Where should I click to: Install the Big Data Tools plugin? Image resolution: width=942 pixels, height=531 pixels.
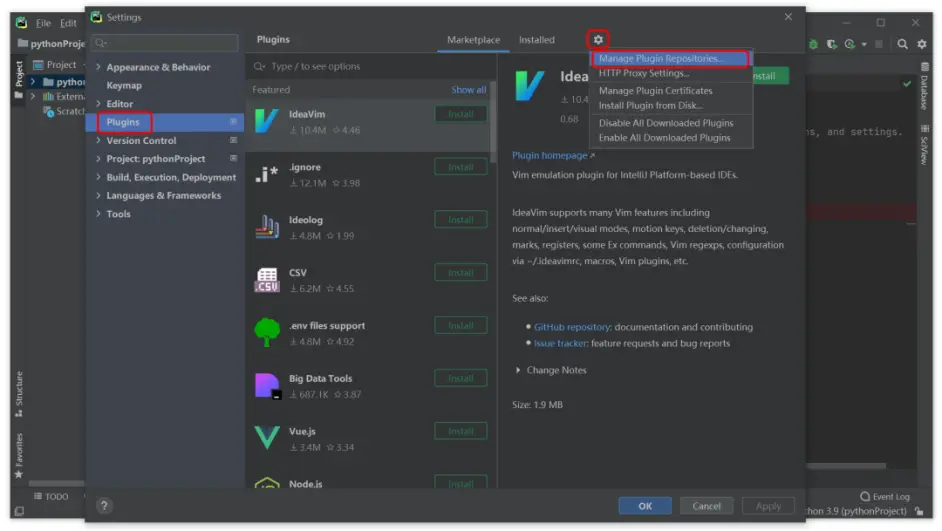pyautogui.click(x=461, y=378)
